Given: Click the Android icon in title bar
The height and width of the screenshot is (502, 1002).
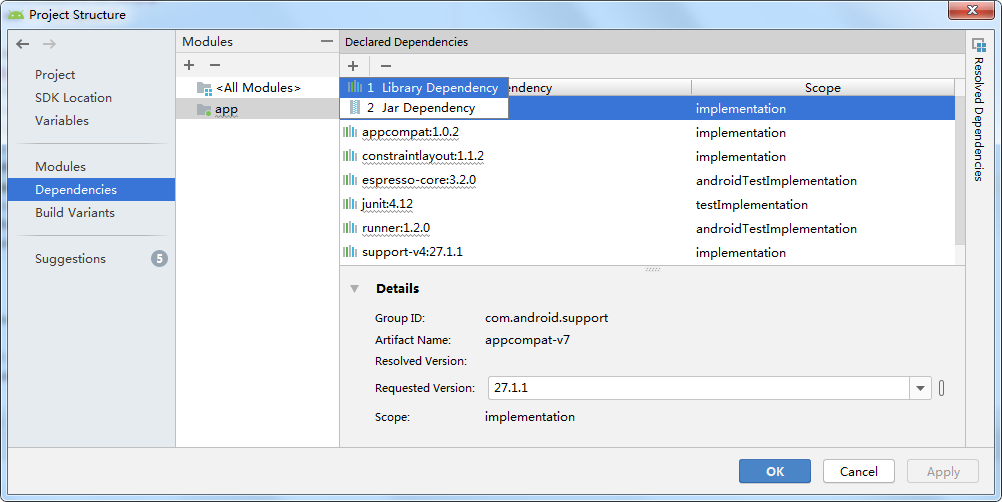Looking at the screenshot, I should (16, 15).
